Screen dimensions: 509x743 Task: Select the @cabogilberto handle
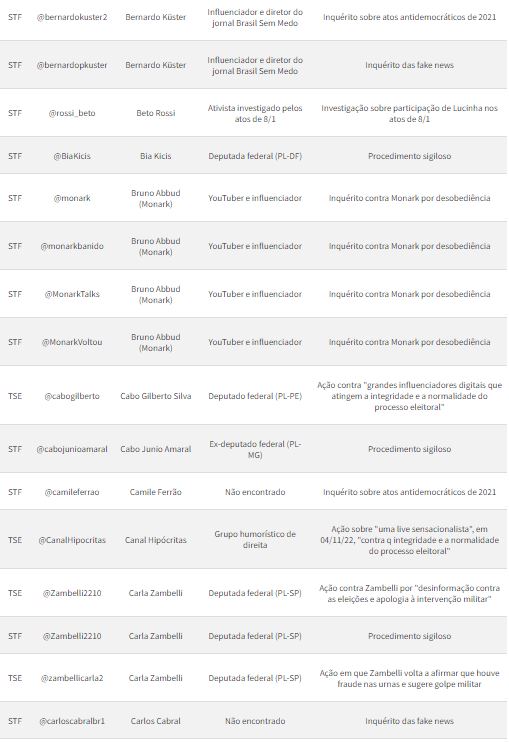click(x=72, y=396)
